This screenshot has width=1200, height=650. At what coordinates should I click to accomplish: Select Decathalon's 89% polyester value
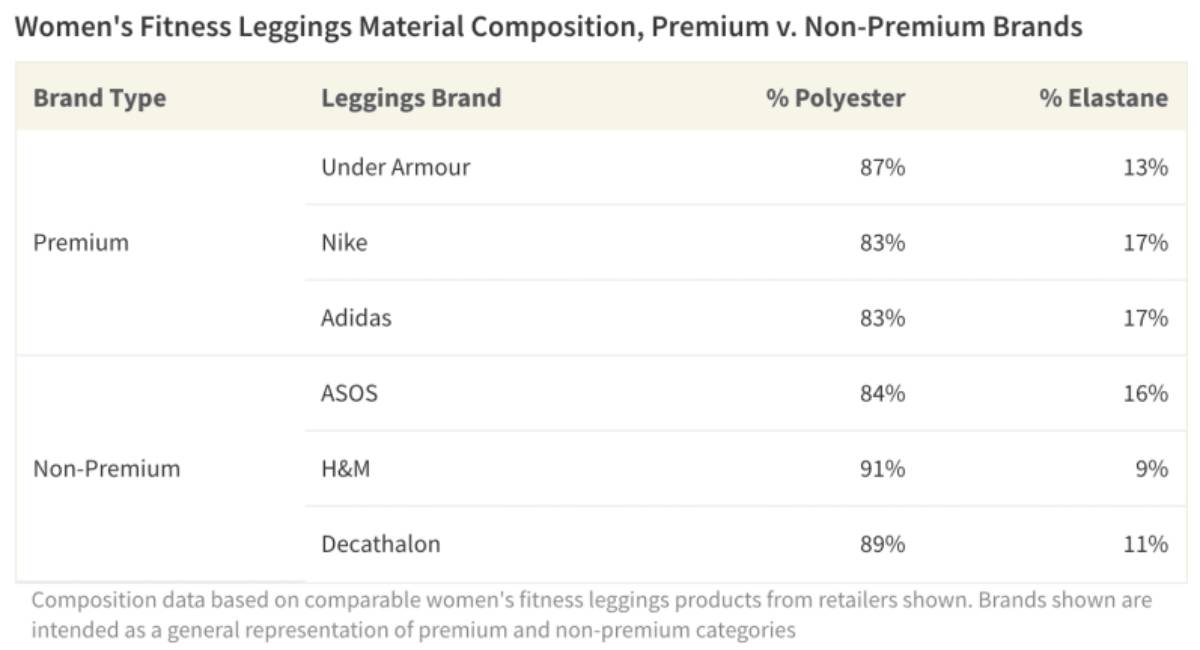tap(882, 544)
